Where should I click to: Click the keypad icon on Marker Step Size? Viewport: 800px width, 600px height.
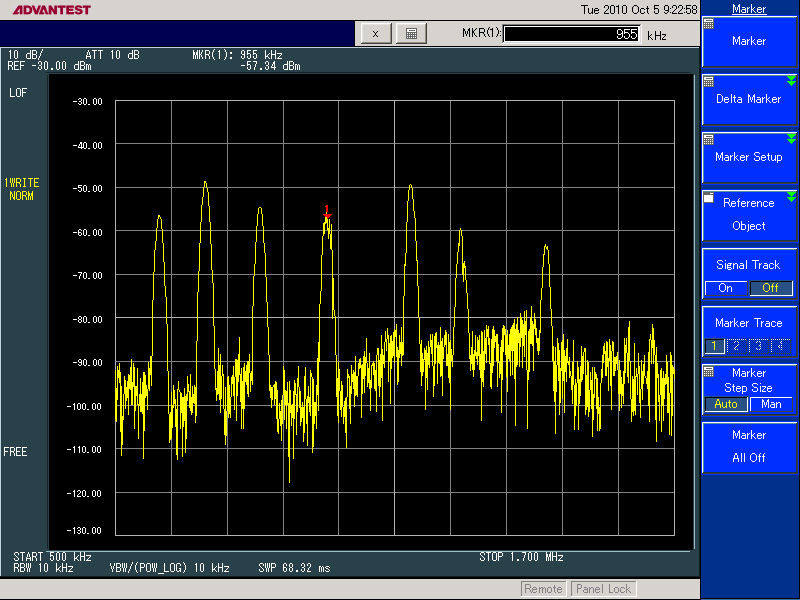tap(709, 370)
